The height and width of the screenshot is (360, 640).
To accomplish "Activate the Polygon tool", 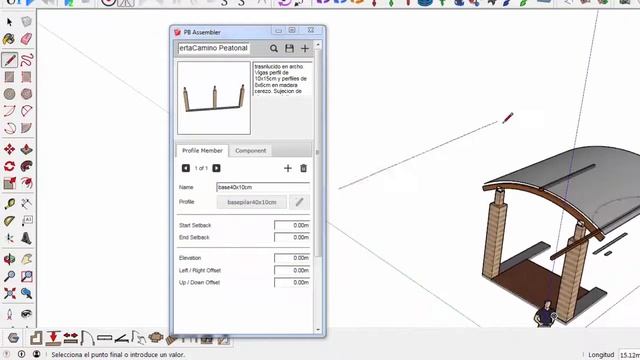I will pos(26,94).
